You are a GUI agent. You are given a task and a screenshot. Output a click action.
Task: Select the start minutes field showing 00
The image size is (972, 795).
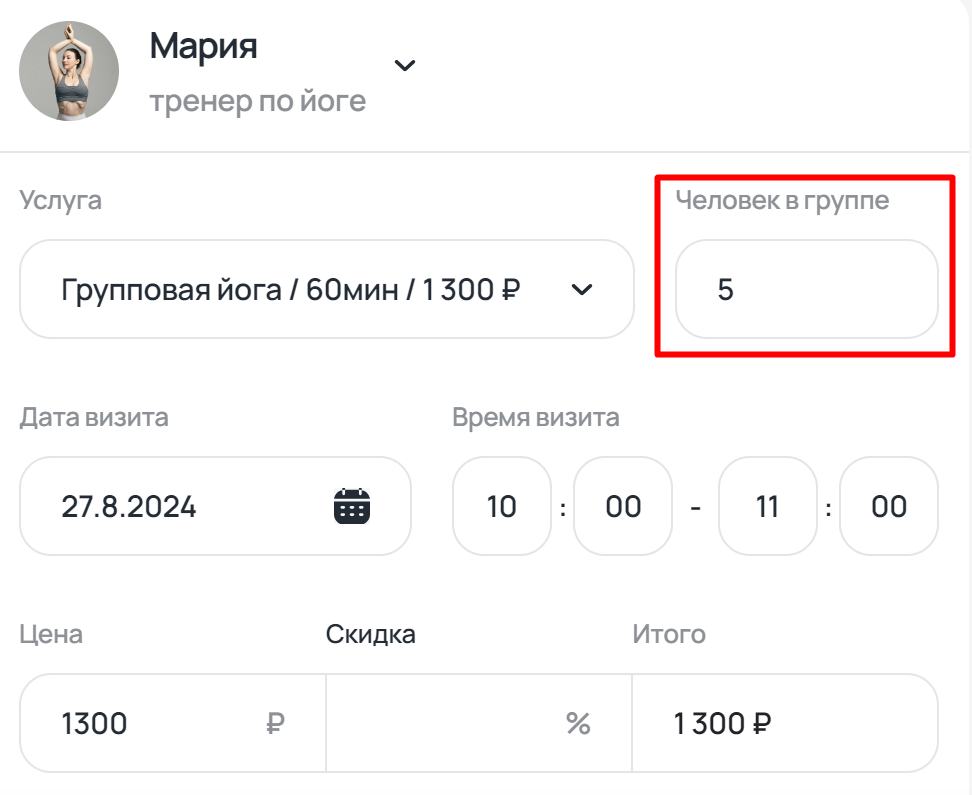622,506
